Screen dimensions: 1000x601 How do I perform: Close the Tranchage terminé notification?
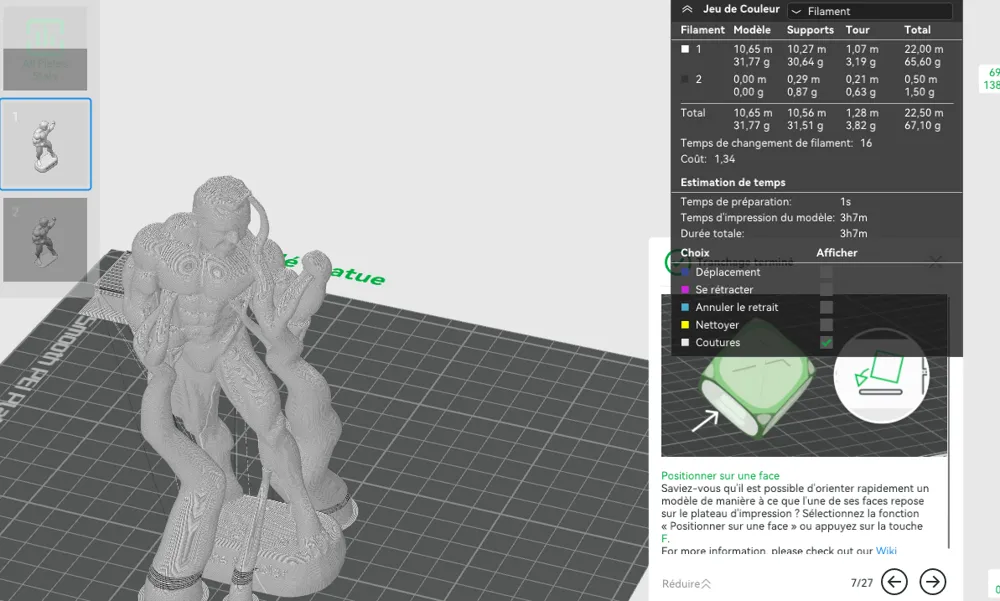tap(936, 262)
